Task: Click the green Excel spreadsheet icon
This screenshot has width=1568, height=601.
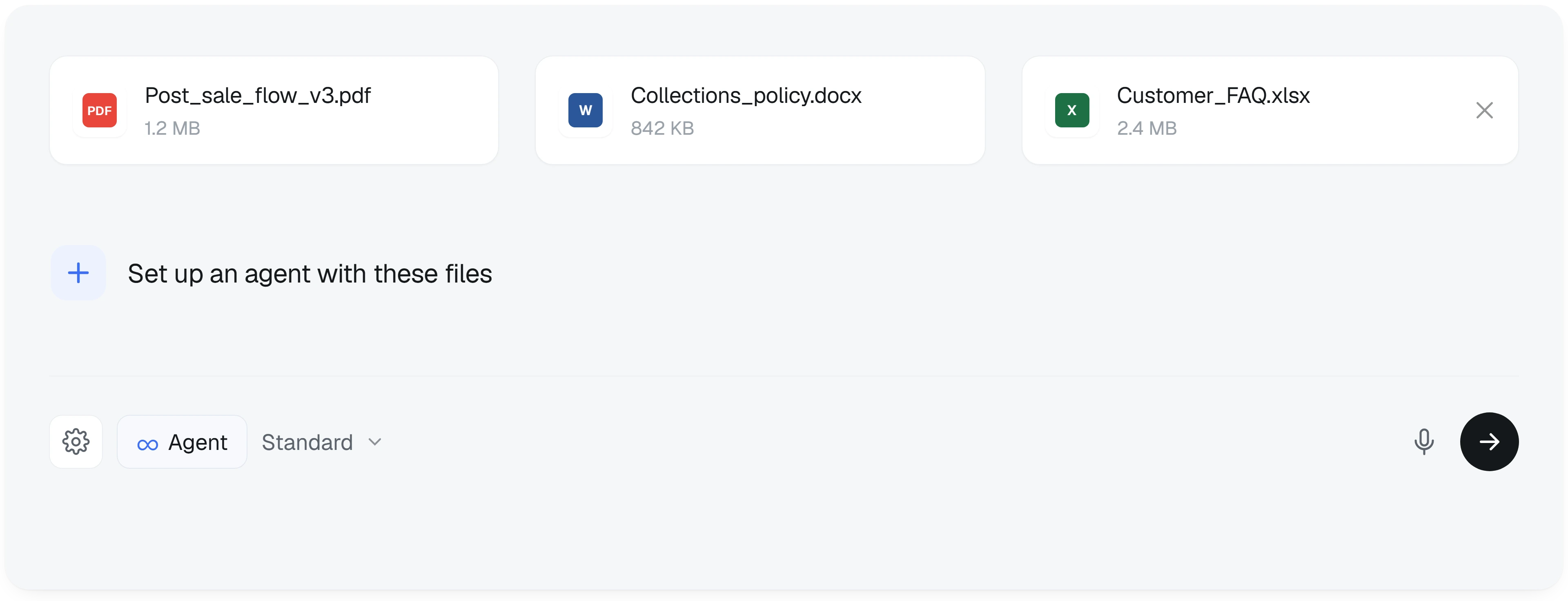Action: point(1071,110)
